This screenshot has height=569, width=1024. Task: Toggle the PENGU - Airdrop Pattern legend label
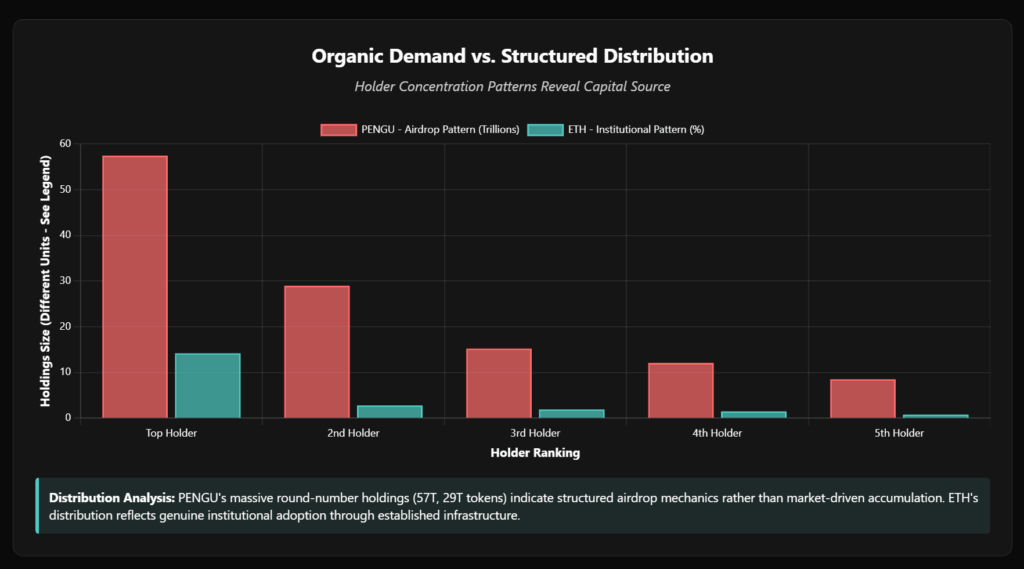click(x=438, y=129)
